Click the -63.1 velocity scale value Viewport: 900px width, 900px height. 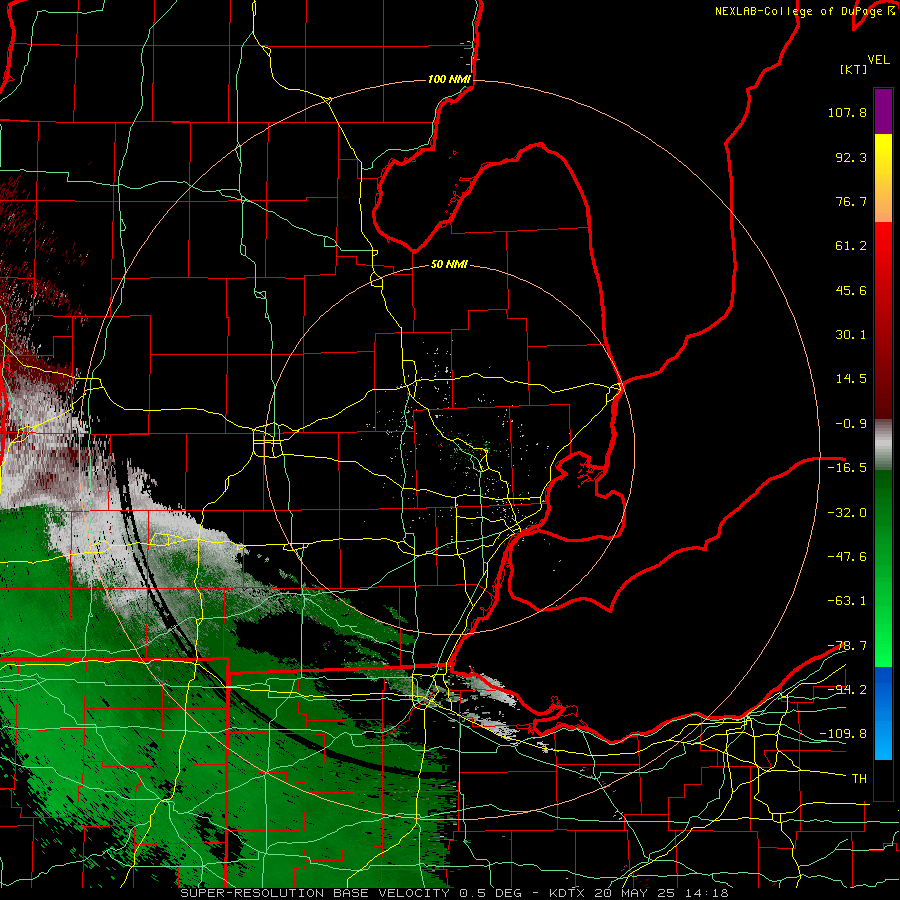(x=847, y=601)
